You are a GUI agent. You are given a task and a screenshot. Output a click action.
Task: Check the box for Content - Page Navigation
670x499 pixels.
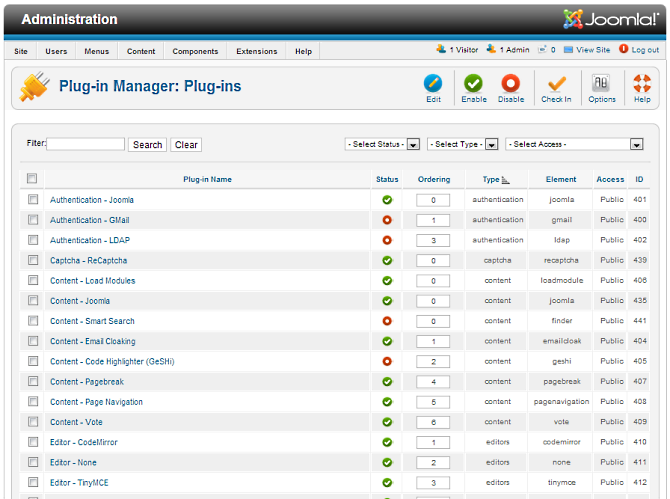[x=33, y=401]
